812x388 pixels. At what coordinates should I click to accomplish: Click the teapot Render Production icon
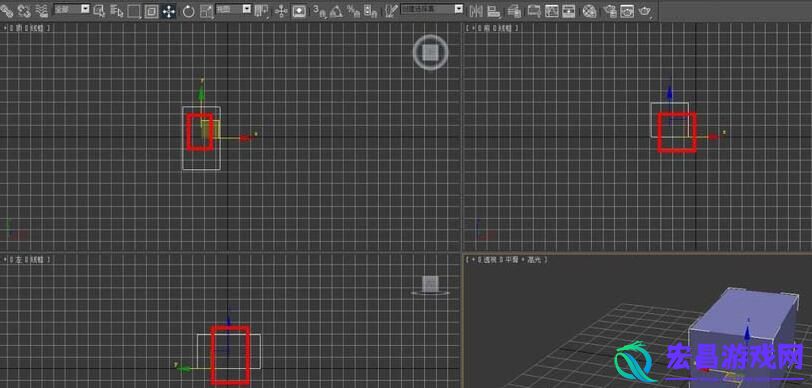point(645,11)
